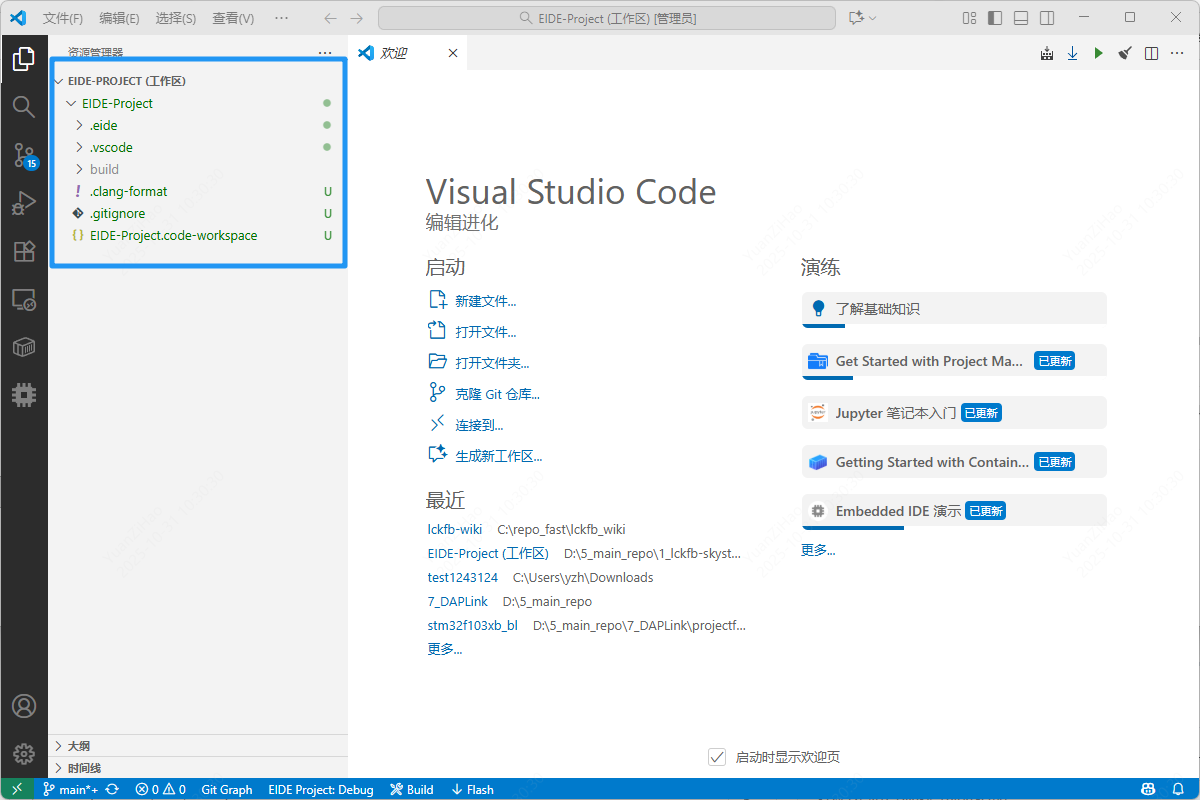Click the EIDE-Project command center search box
This screenshot has width=1200, height=800.
tap(607, 18)
